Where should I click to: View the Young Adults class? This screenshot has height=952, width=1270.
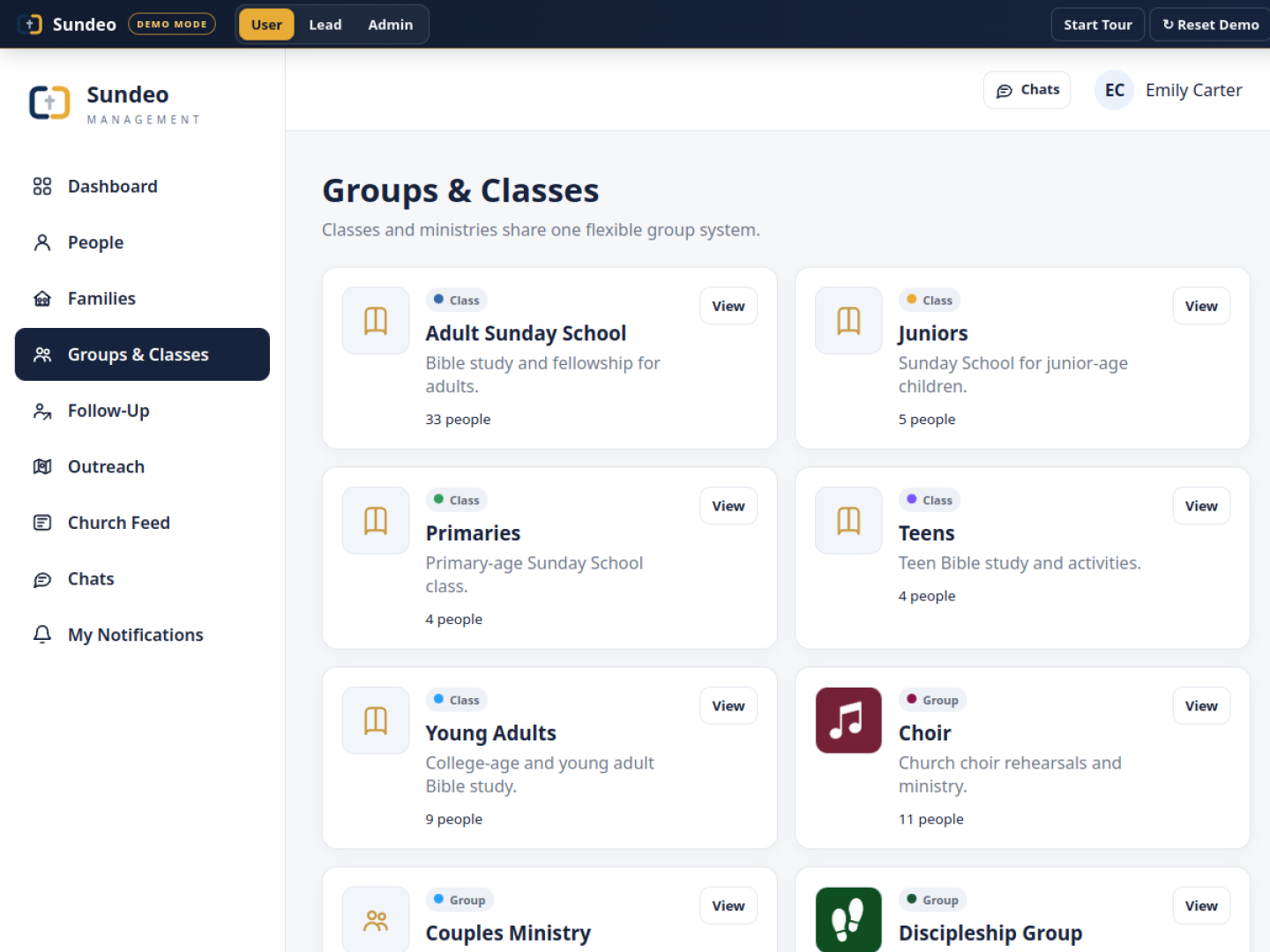click(x=728, y=706)
